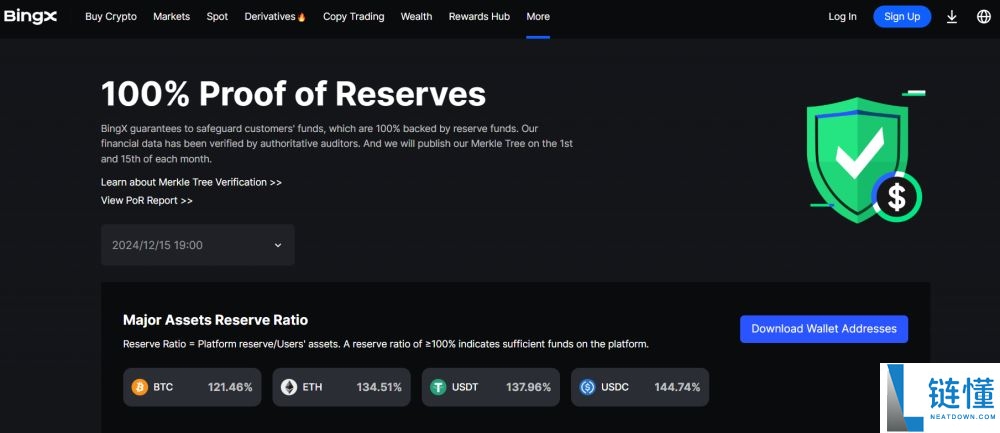Image resolution: width=1000 pixels, height=433 pixels.
Task: Open the More menu
Action: pos(538,17)
